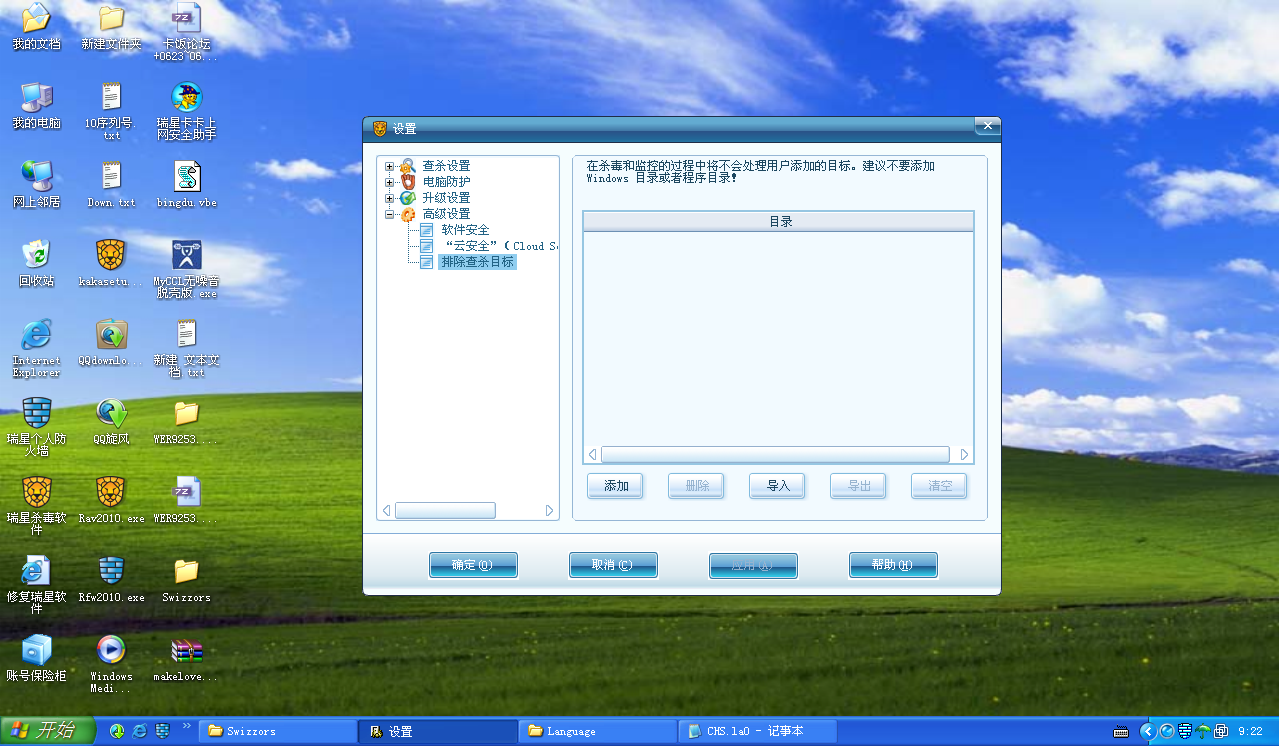Open the "云安全" Cloud settings page

(x=499, y=246)
